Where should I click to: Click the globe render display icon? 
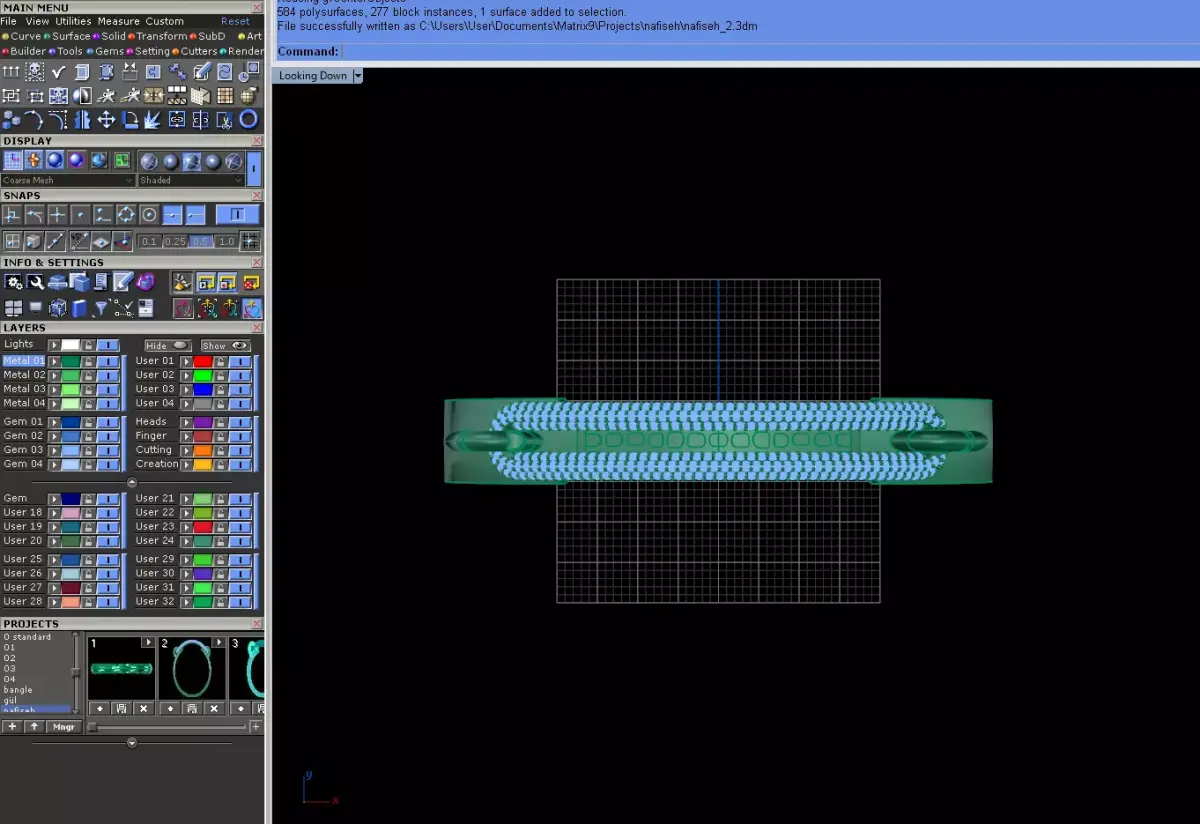99,160
